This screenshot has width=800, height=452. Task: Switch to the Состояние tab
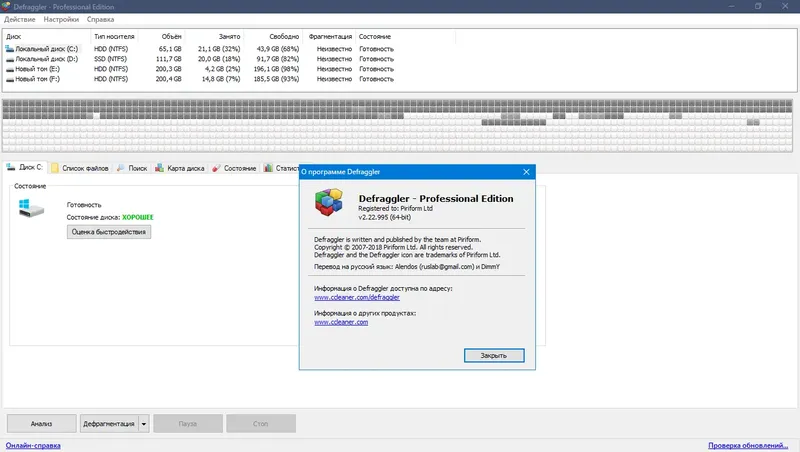coord(234,168)
